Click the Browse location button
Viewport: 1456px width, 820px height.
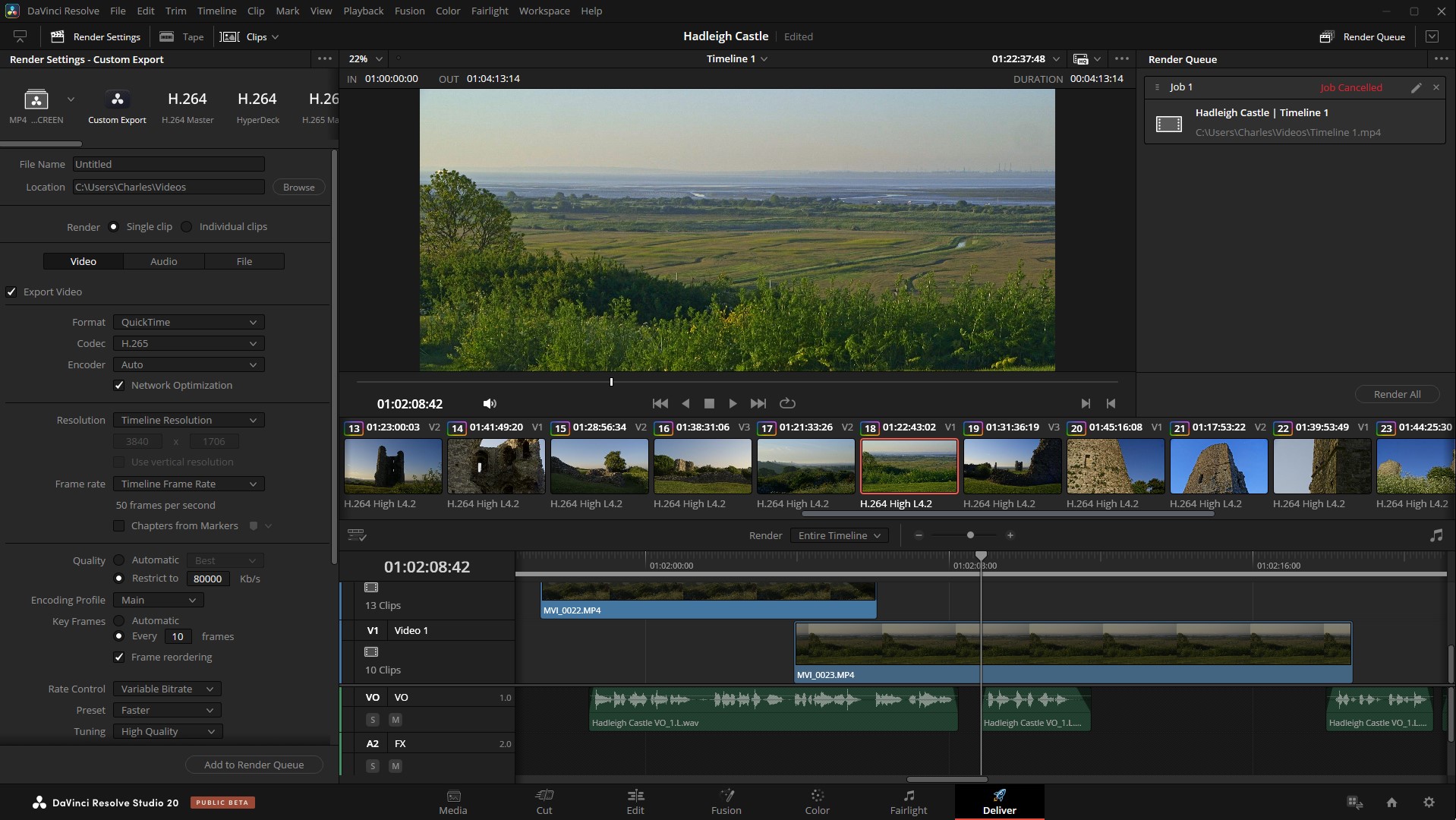coord(299,187)
